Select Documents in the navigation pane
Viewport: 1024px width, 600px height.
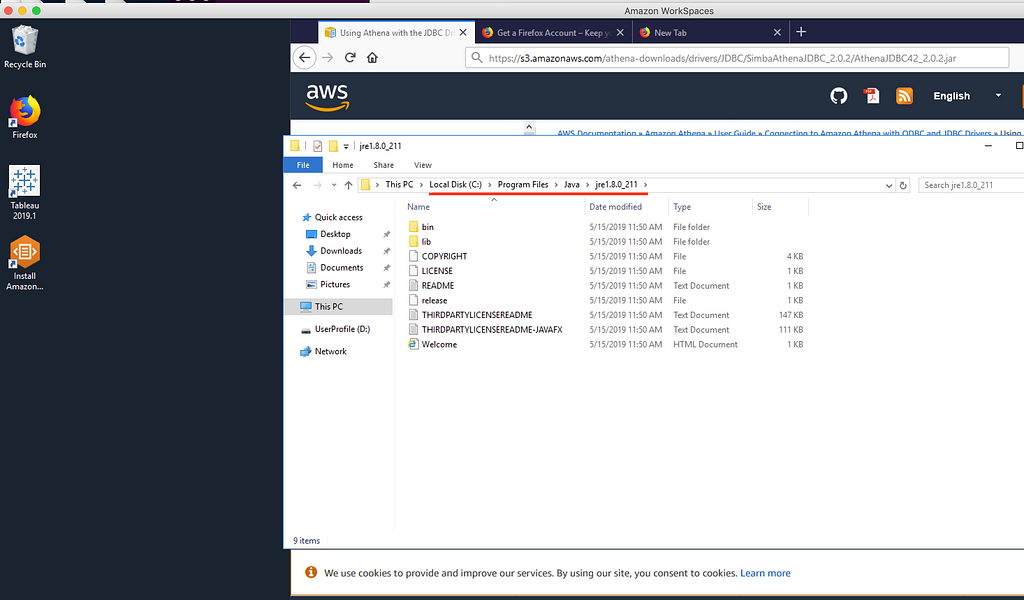pyautogui.click(x=342, y=268)
